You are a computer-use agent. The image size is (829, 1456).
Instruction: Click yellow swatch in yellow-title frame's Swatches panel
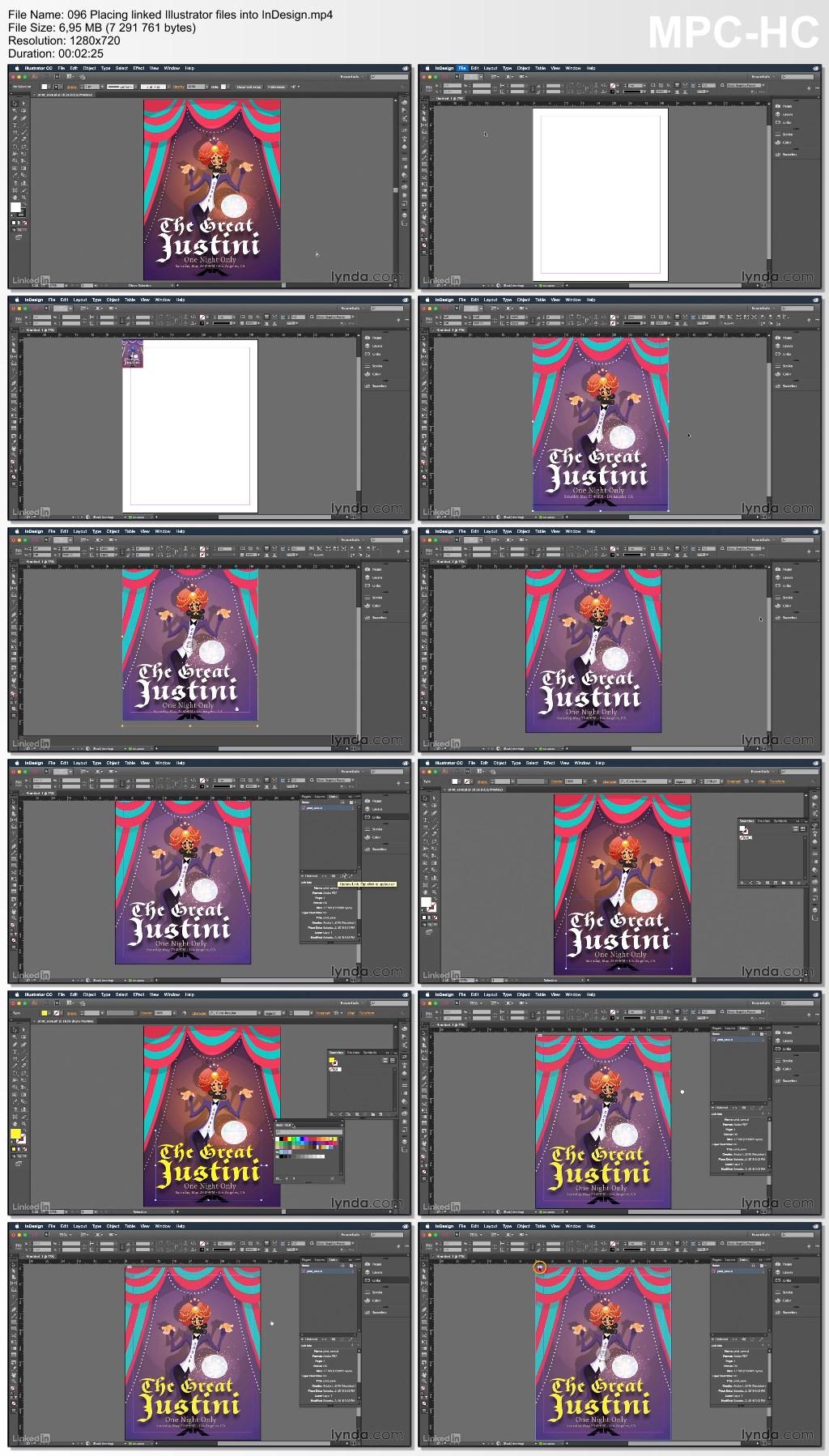pos(332,1060)
